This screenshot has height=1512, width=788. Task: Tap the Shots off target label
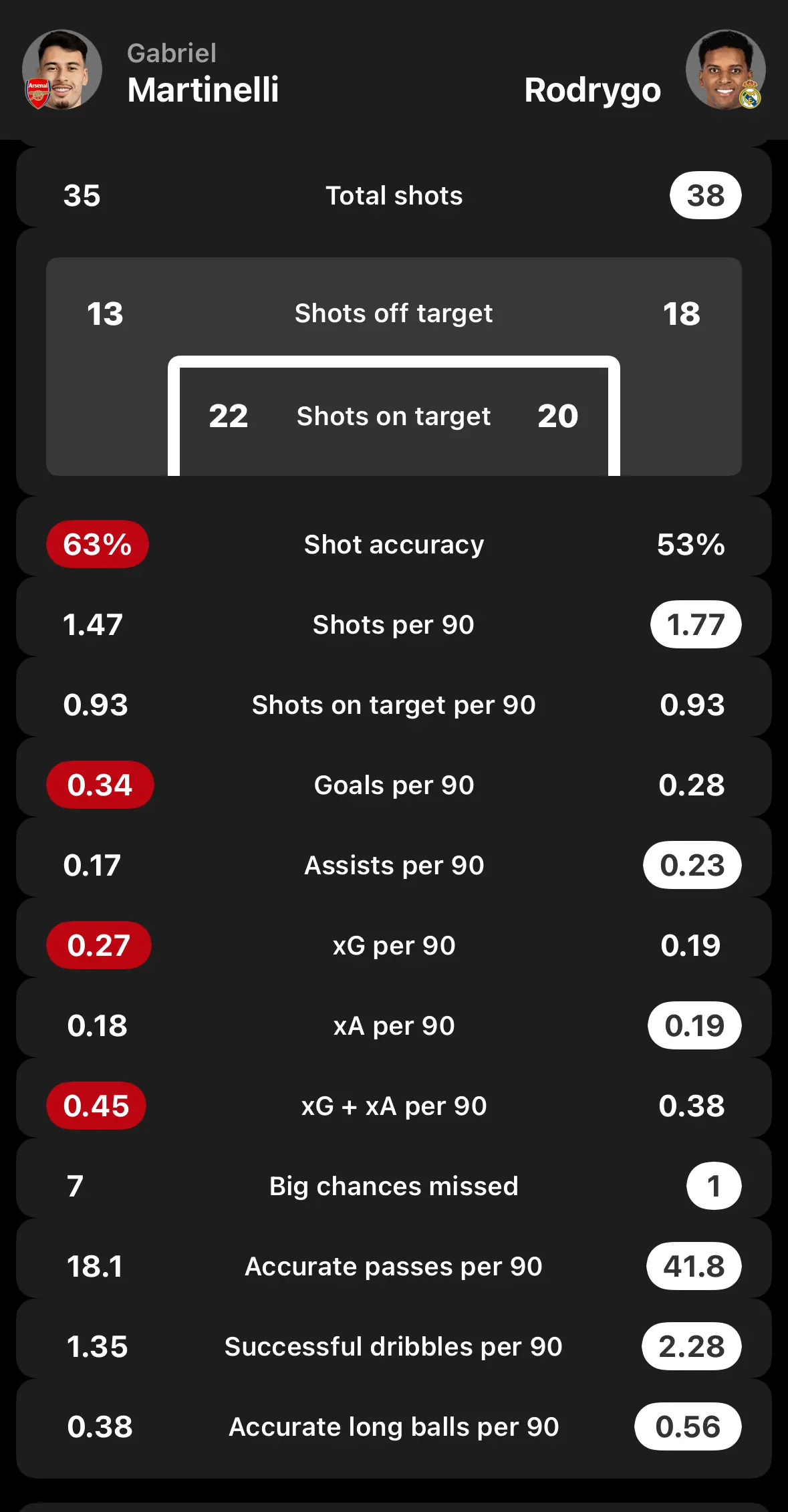coord(394,313)
